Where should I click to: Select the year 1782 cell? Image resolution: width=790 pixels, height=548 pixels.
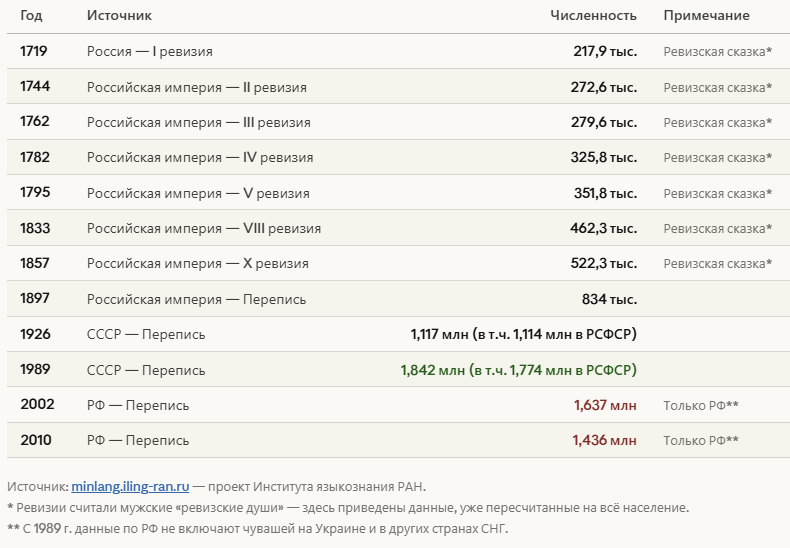(x=34, y=157)
